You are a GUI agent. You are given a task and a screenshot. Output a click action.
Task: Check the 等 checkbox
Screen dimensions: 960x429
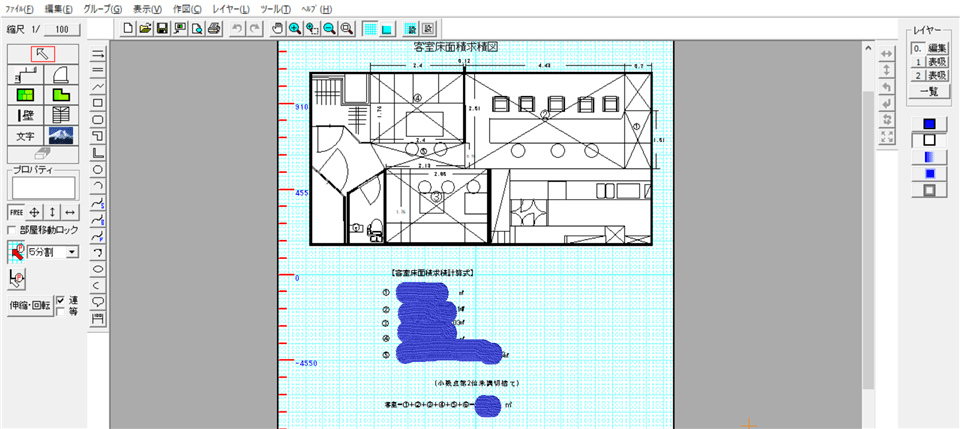pyautogui.click(x=60, y=311)
